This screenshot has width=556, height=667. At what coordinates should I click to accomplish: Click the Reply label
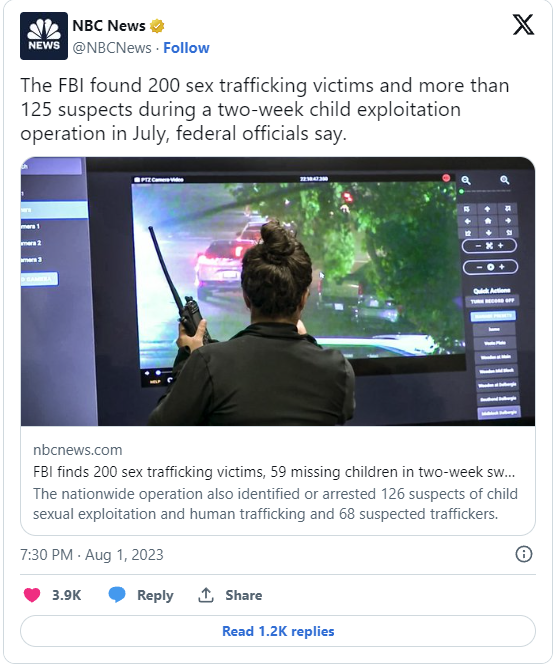point(155,595)
